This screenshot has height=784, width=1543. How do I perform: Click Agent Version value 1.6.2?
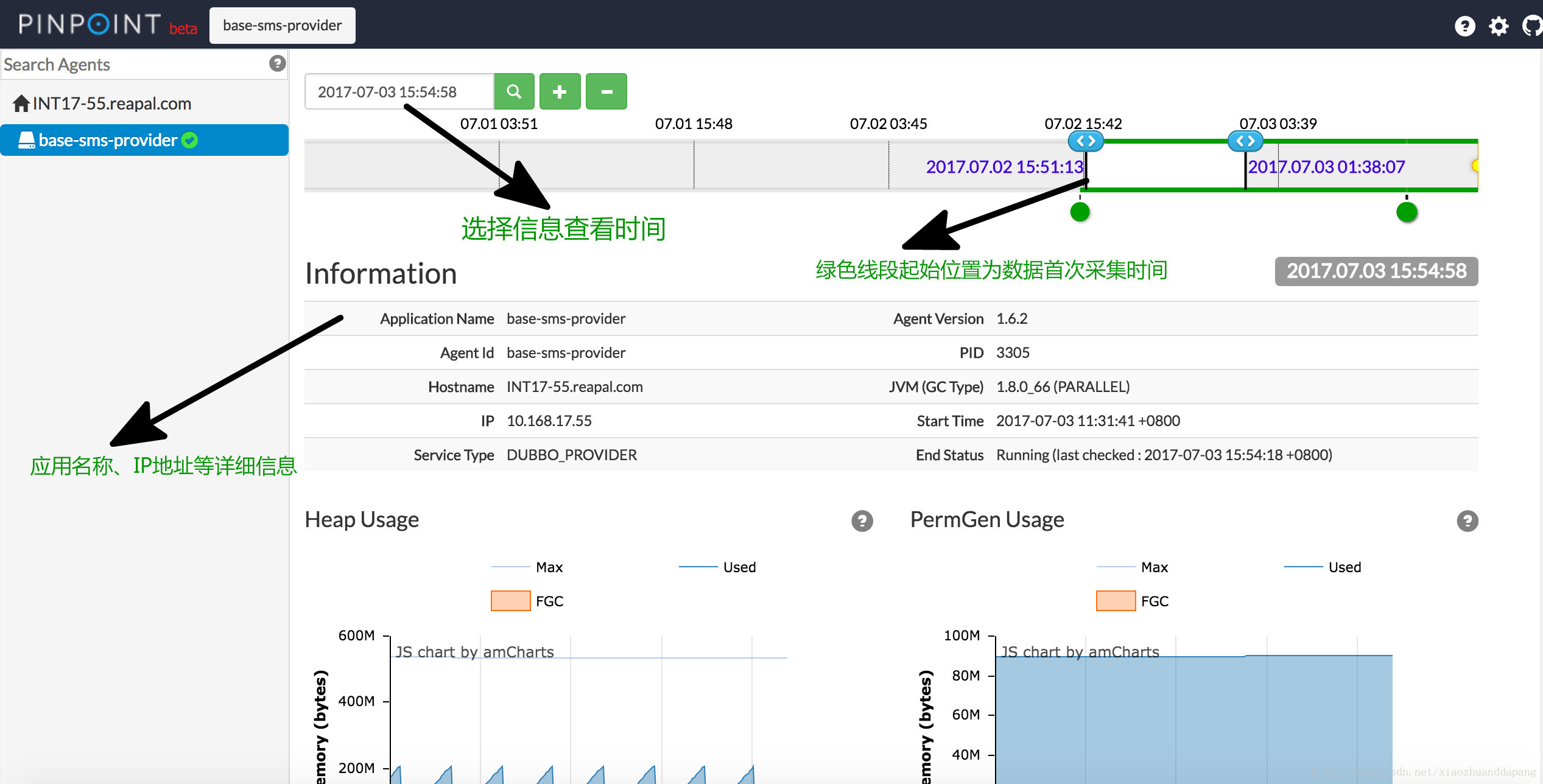coord(1011,319)
